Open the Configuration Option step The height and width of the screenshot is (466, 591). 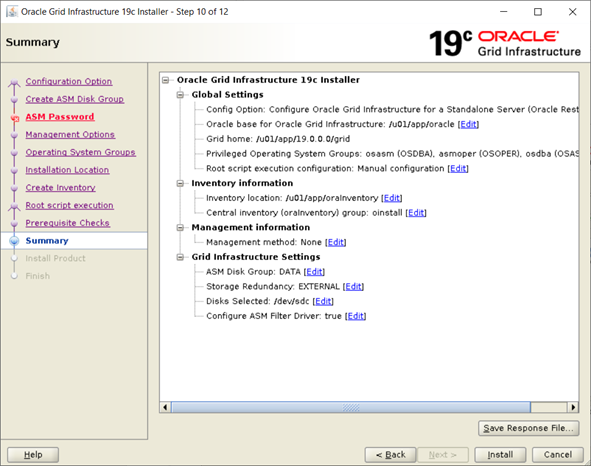click(x=69, y=81)
